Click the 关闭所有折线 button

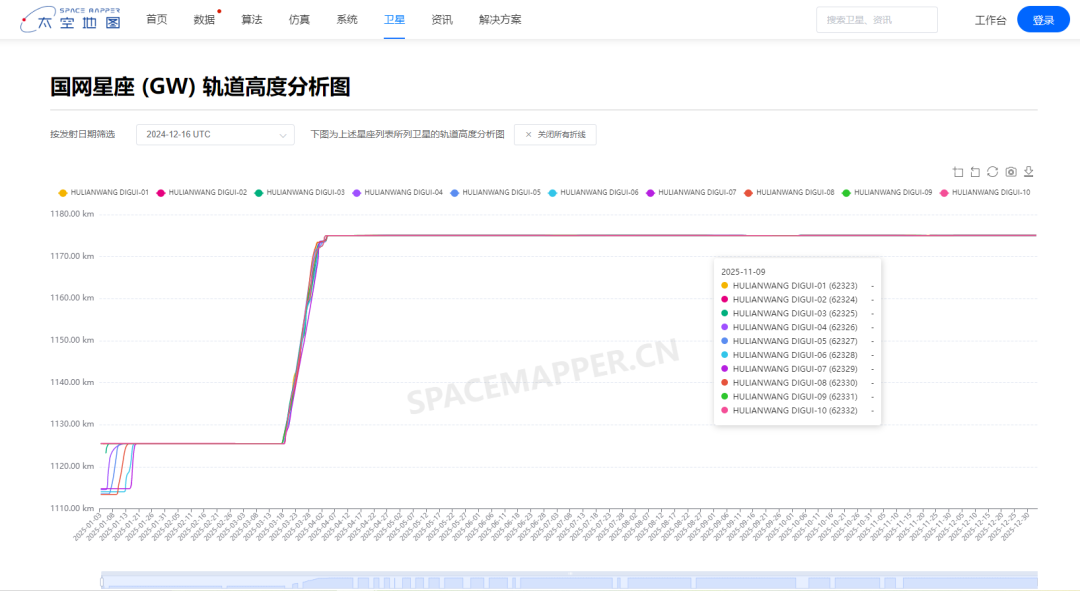coord(555,134)
